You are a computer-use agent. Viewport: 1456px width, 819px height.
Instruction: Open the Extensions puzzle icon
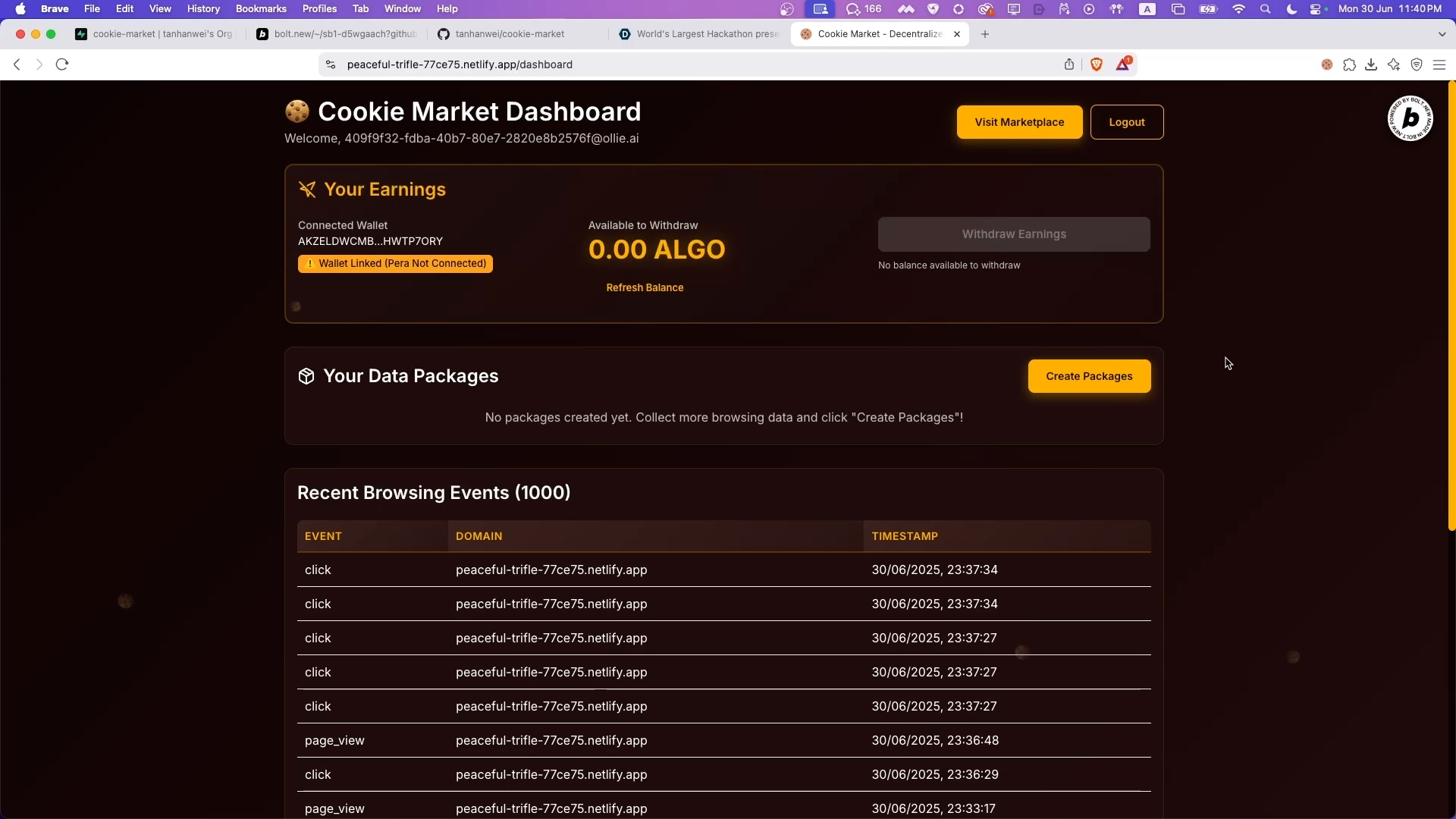click(1349, 65)
